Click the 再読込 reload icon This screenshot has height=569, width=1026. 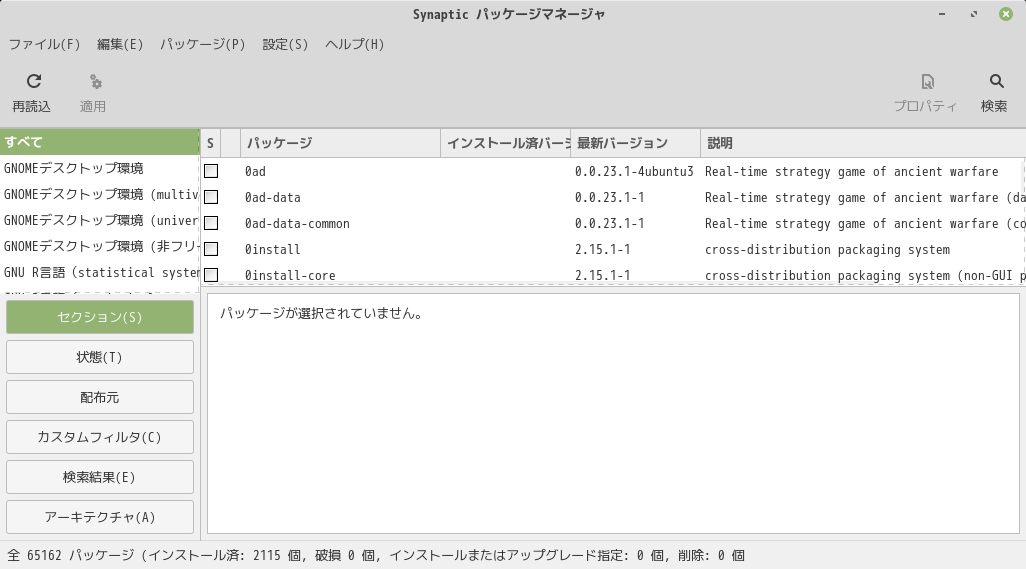point(33,81)
